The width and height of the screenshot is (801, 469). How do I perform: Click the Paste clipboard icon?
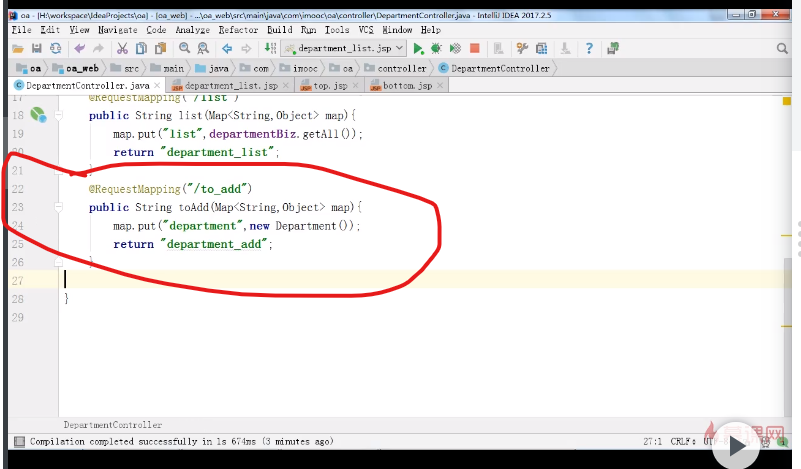coord(160,49)
